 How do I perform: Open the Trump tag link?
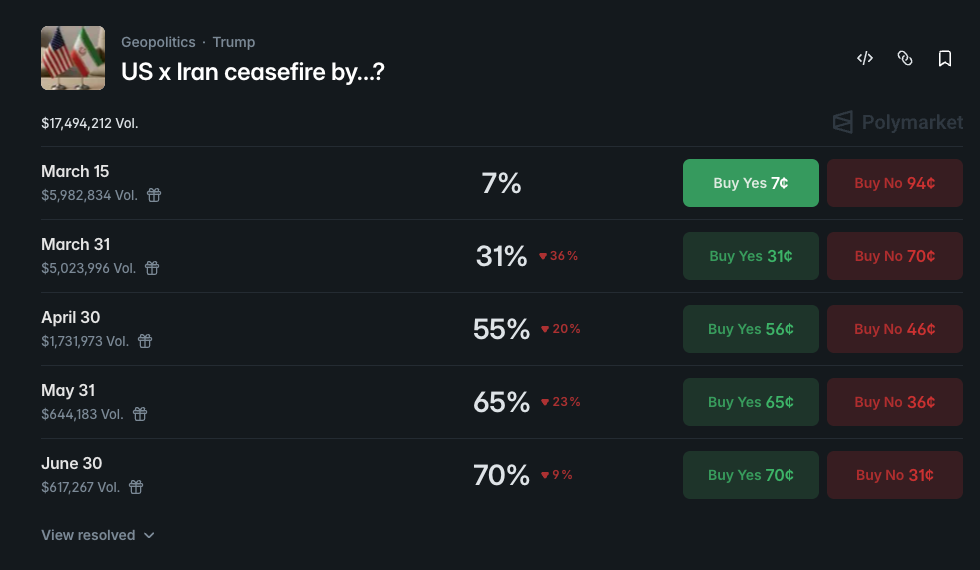(234, 42)
